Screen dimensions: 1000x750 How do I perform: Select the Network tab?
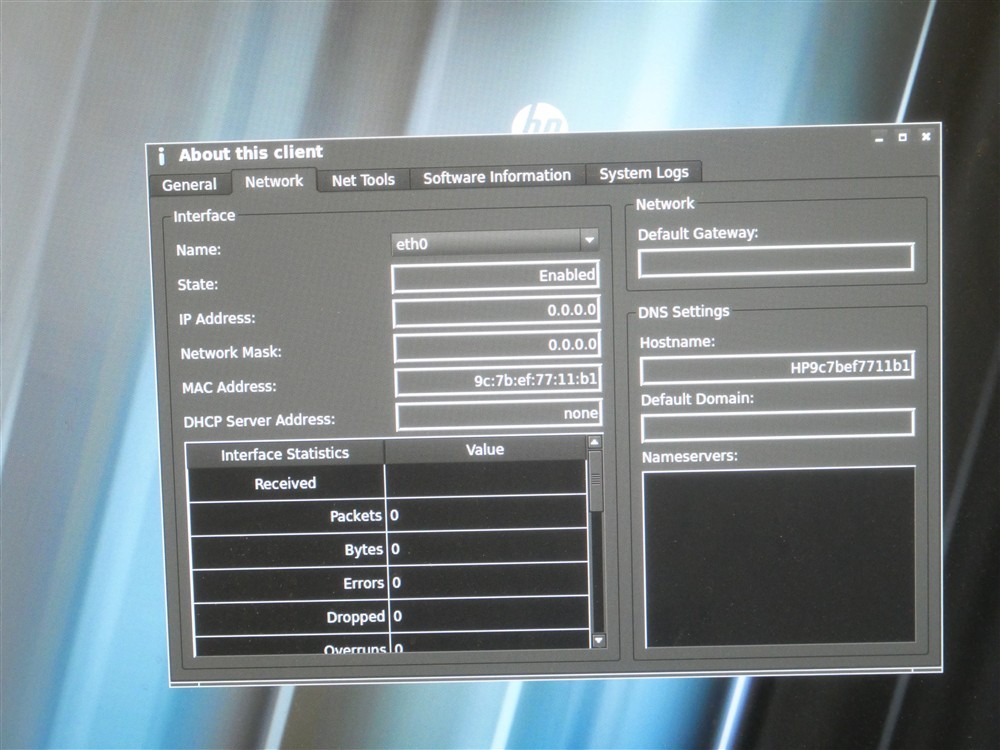(274, 181)
